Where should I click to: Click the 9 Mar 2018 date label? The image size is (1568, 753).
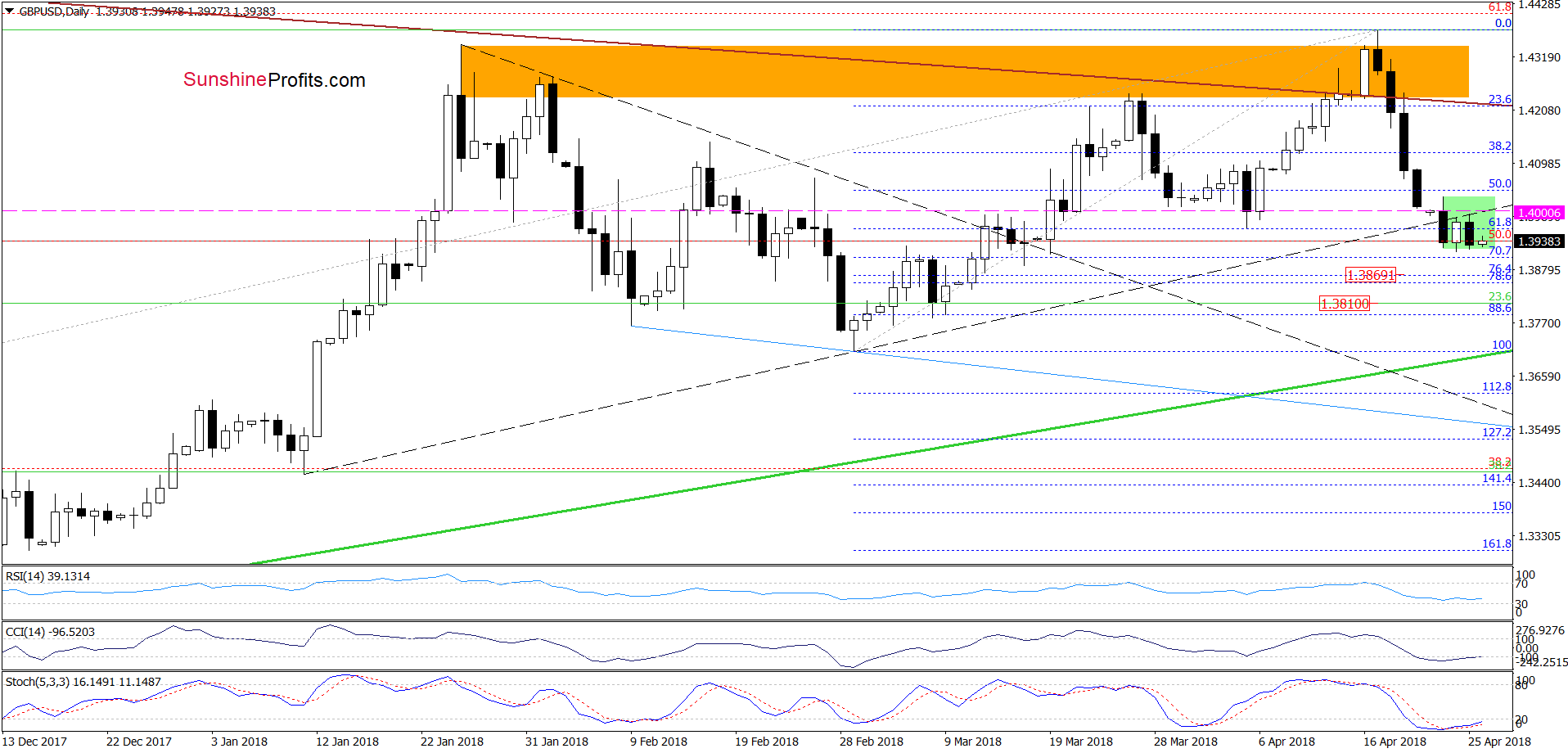click(x=973, y=742)
